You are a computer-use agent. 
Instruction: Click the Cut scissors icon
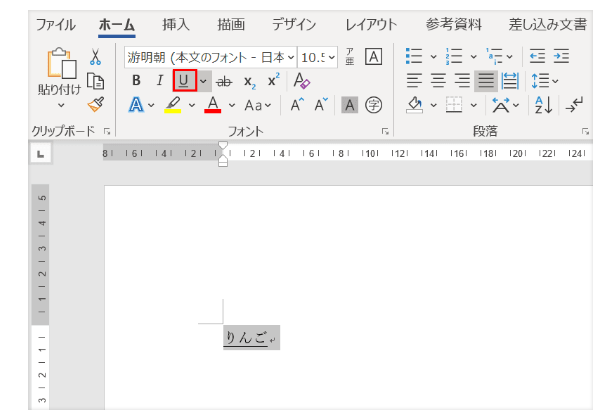(95, 58)
